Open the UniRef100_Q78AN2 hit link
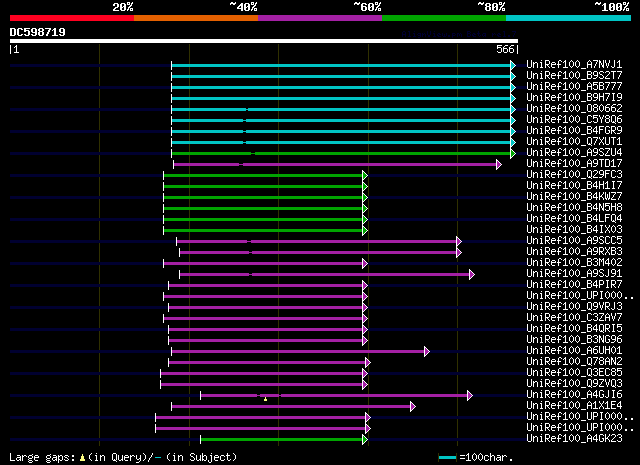640x465 pixels. (x=574, y=362)
